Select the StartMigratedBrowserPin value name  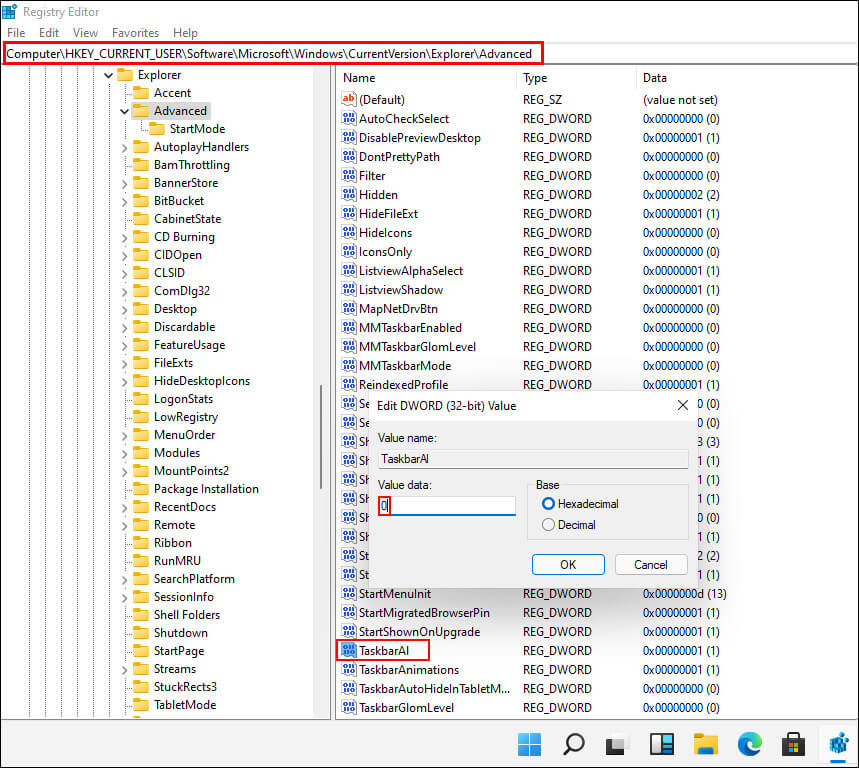(424, 612)
